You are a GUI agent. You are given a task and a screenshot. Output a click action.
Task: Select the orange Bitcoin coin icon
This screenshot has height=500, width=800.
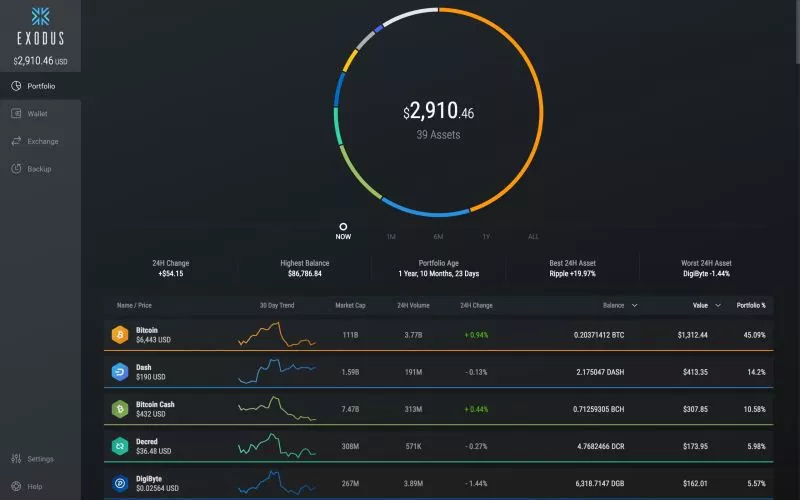(x=120, y=335)
